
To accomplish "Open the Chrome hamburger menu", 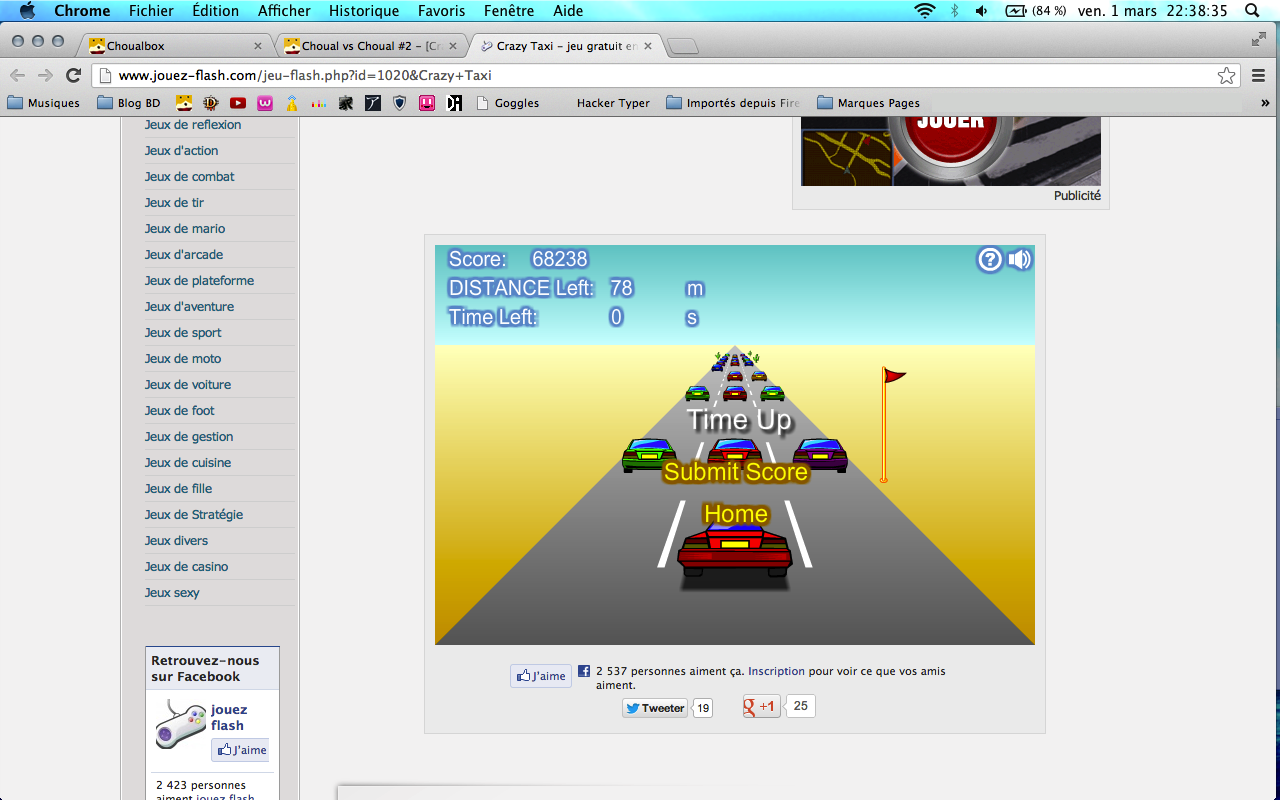I will click(1258, 75).
